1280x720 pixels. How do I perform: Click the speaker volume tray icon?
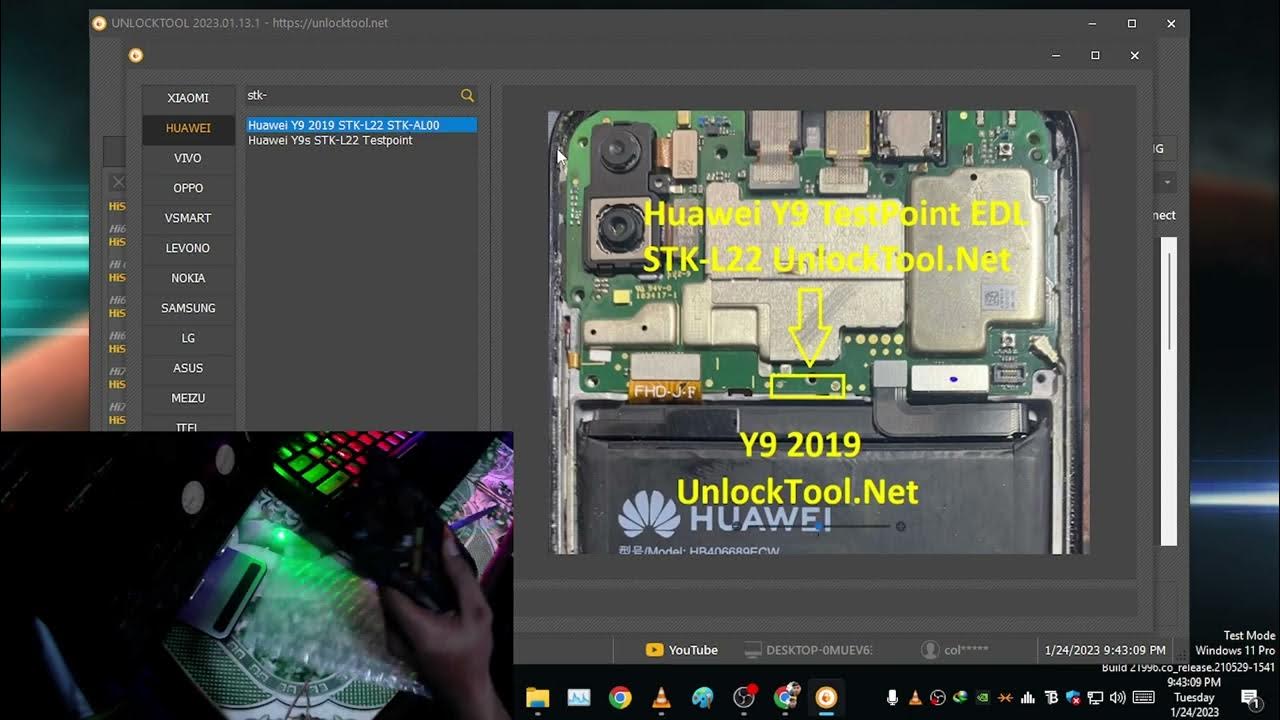[x=1118, y=697]
